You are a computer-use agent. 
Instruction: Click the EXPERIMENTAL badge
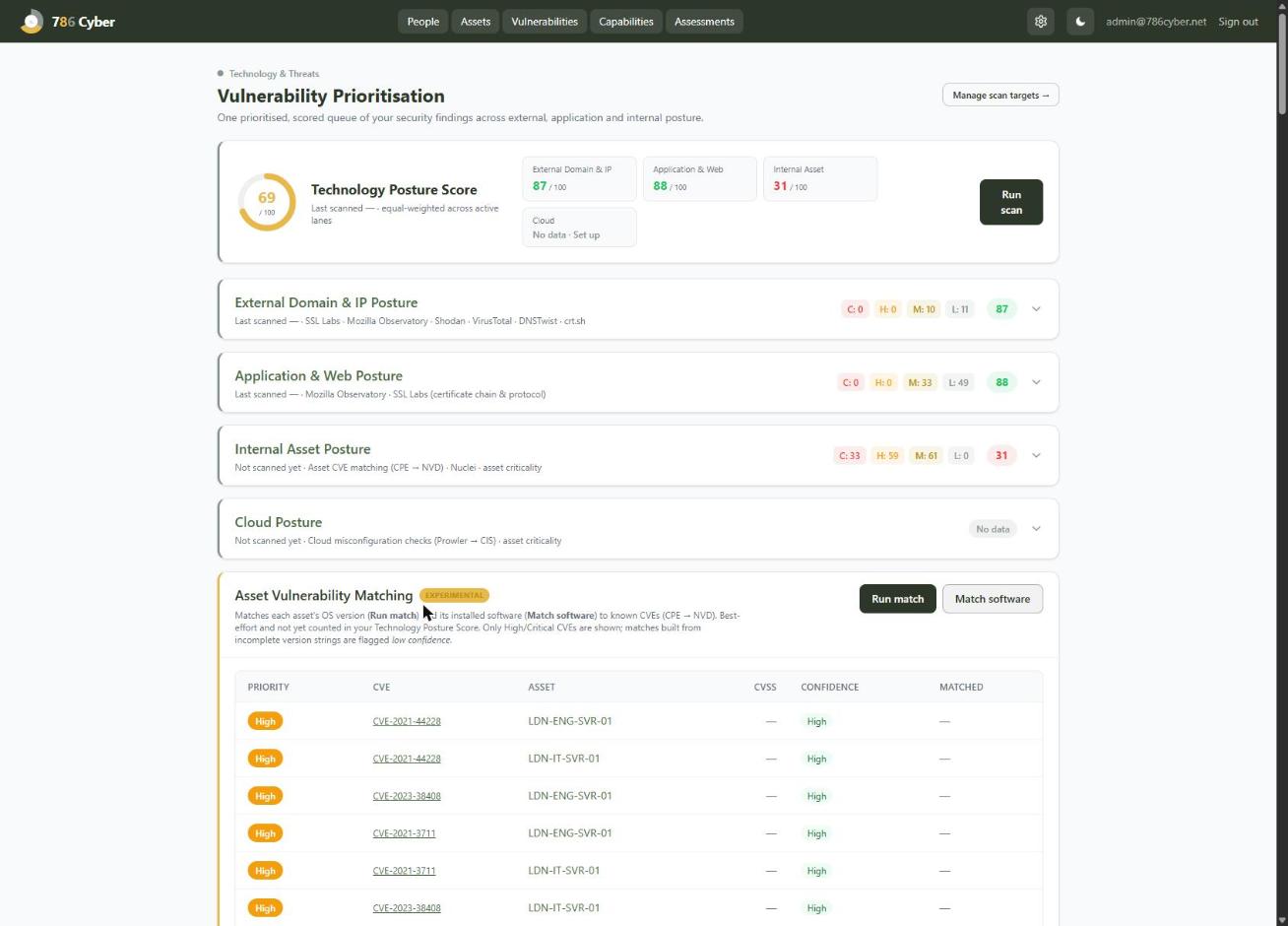point(454,595)
